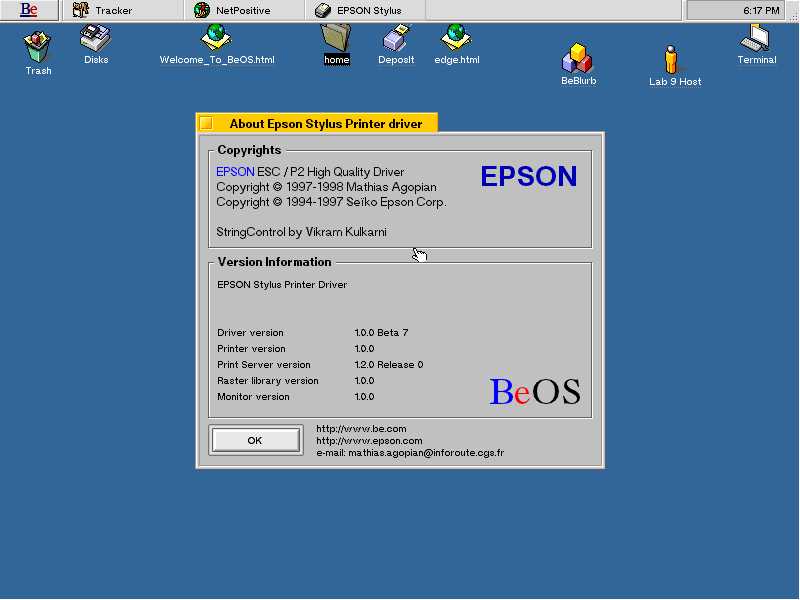Click 'Copyright © 1997-1998 Mathias Agopian' line

[327, 187]
